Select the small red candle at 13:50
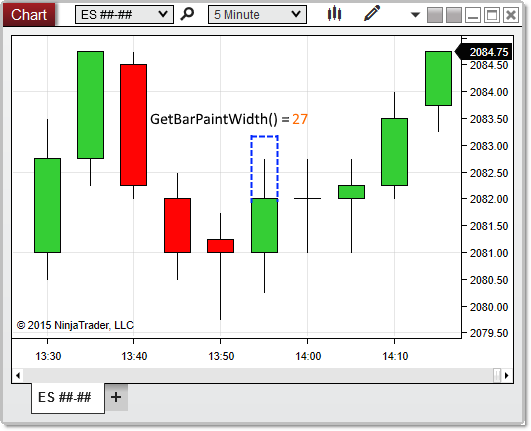531x431 pixels. point(220,246)
